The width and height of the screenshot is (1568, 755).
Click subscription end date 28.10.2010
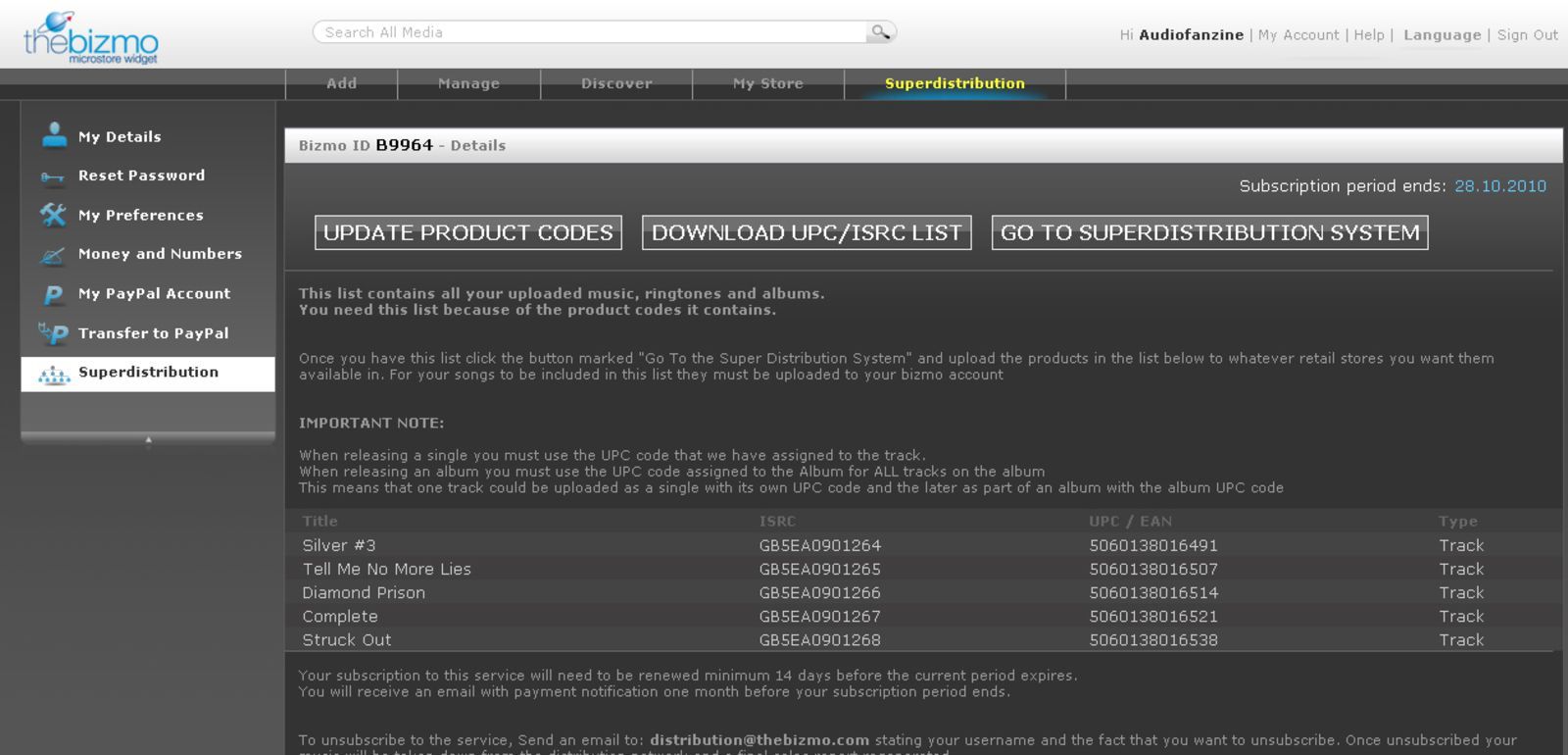coord(1500,186)
